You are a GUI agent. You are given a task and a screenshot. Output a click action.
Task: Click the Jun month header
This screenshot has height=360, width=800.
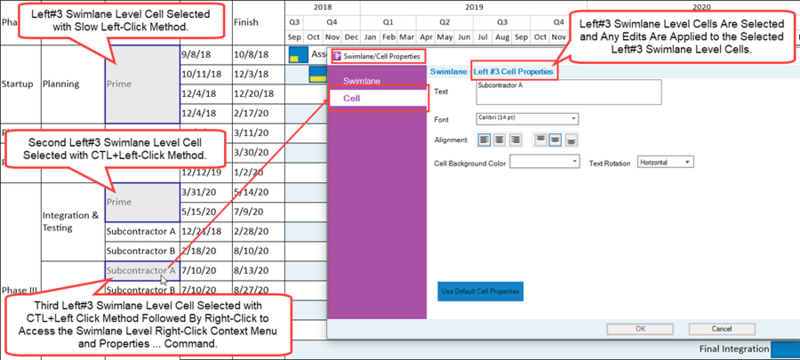[x=464, y=37]
